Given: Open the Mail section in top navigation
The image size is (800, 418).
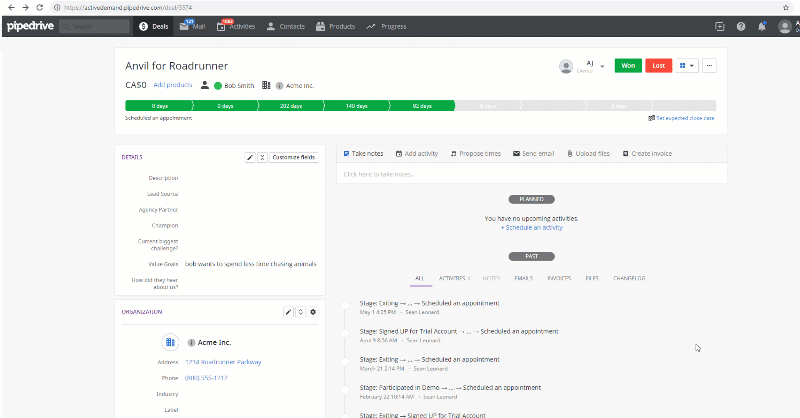Looking at the screenshot, I should [x=192, y=27].
